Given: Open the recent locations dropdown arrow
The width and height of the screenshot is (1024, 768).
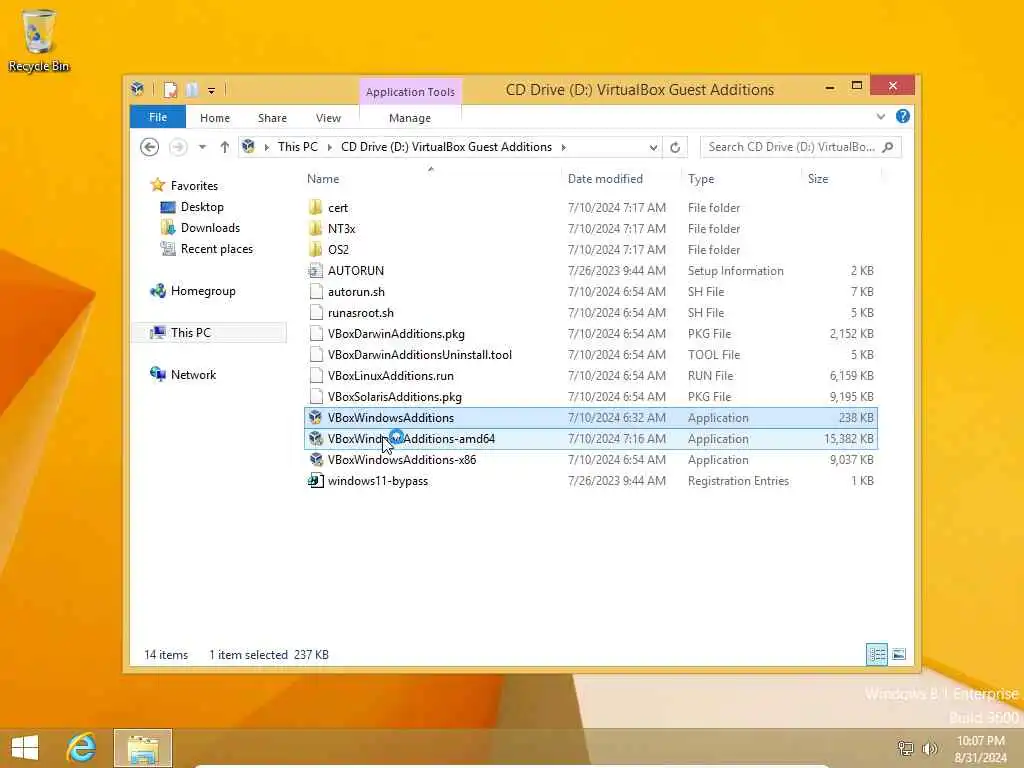Looking at the screenshot, I should 202,148.
